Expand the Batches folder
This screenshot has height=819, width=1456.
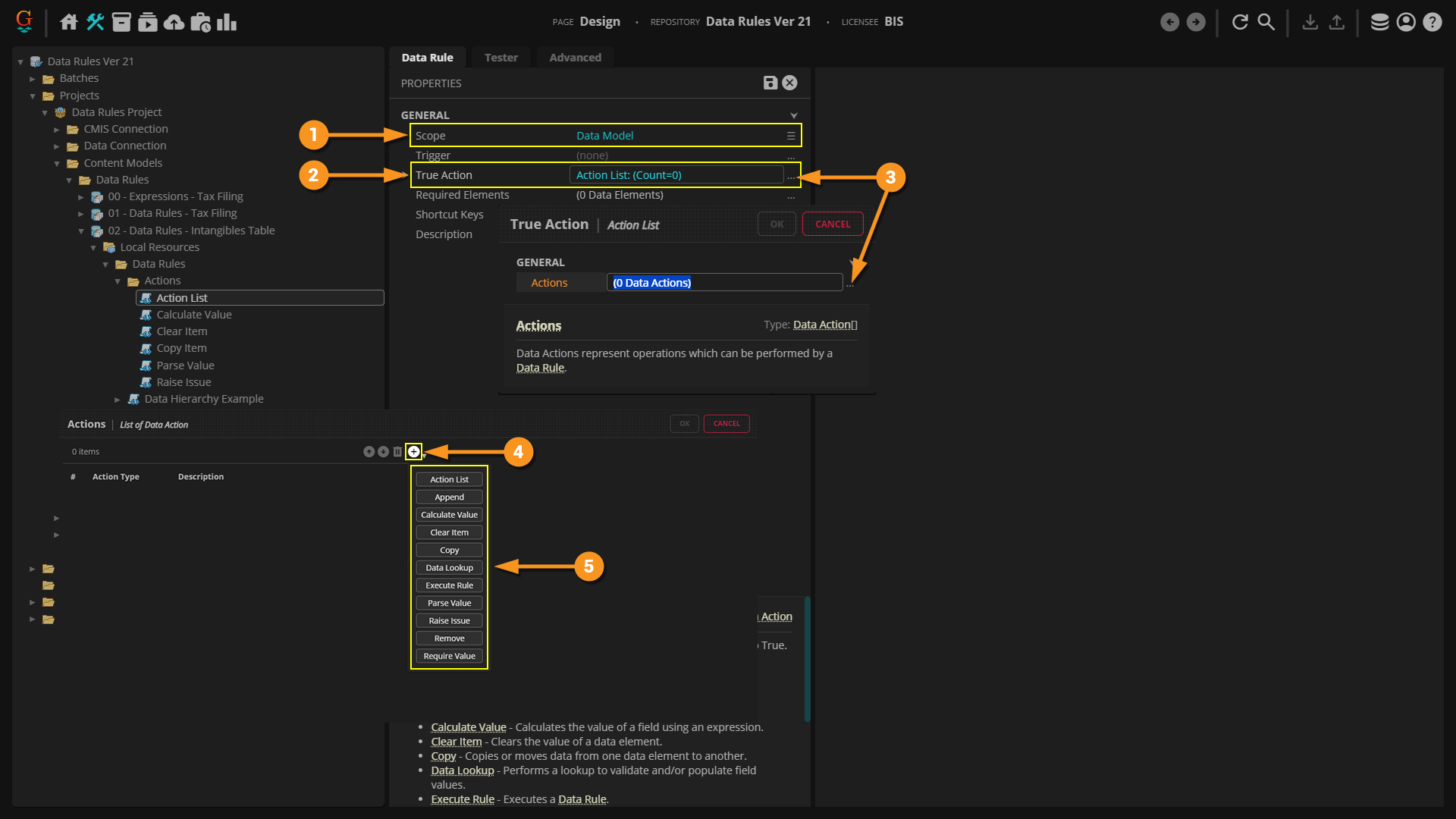click(33, 79)
